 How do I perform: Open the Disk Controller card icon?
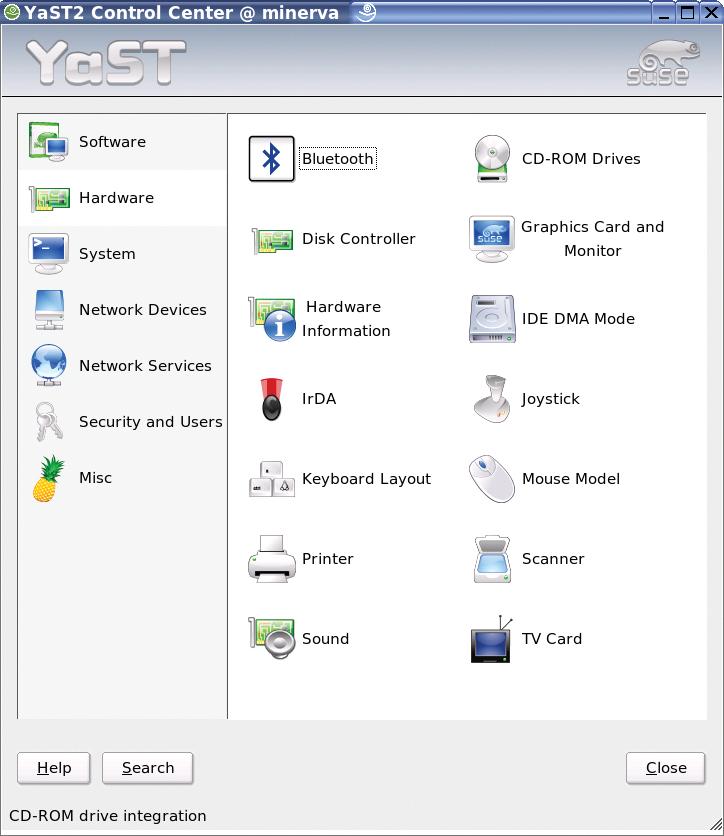coord(272,240)
